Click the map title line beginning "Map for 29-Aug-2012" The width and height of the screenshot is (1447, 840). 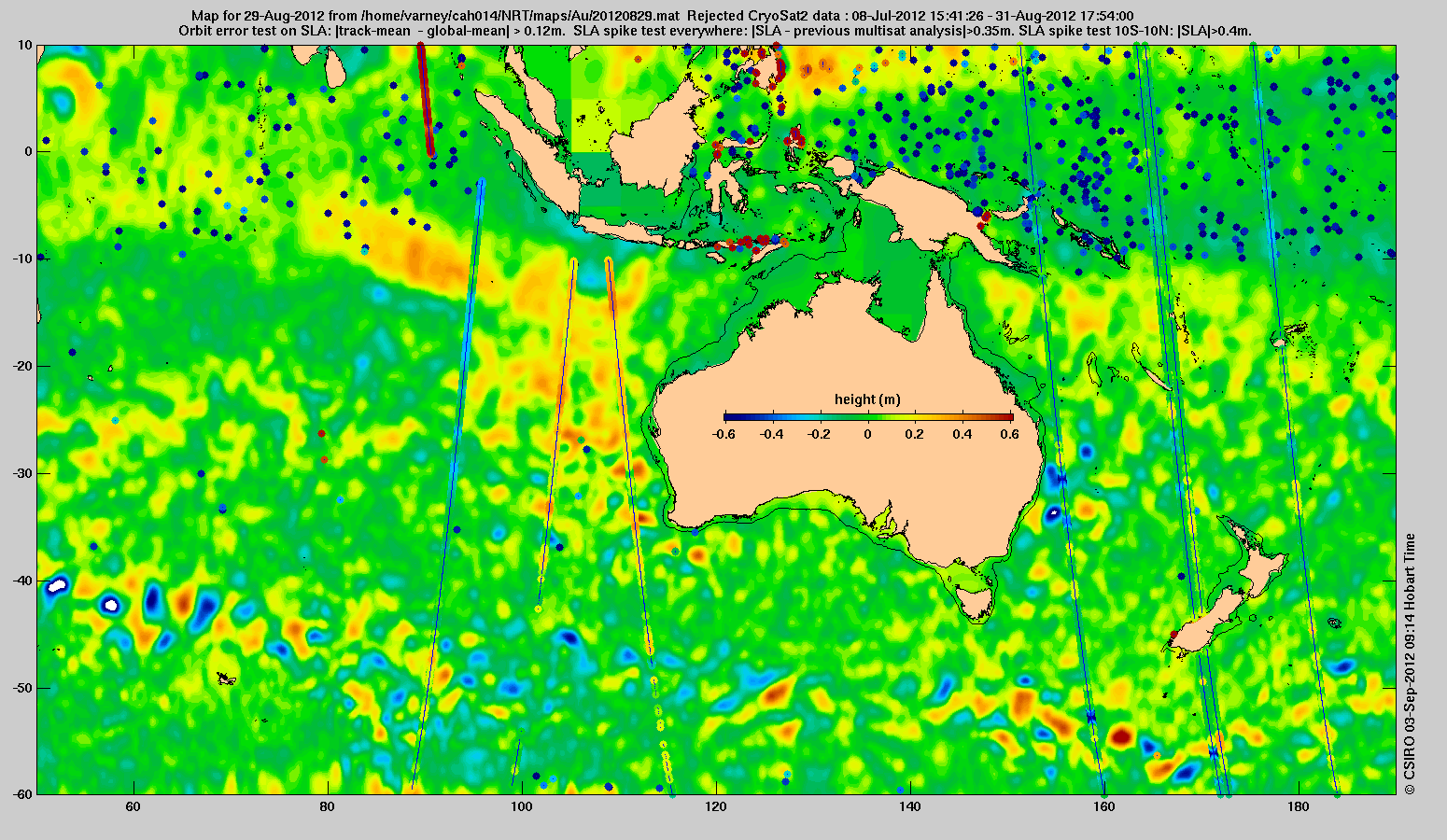click(662, 16)
